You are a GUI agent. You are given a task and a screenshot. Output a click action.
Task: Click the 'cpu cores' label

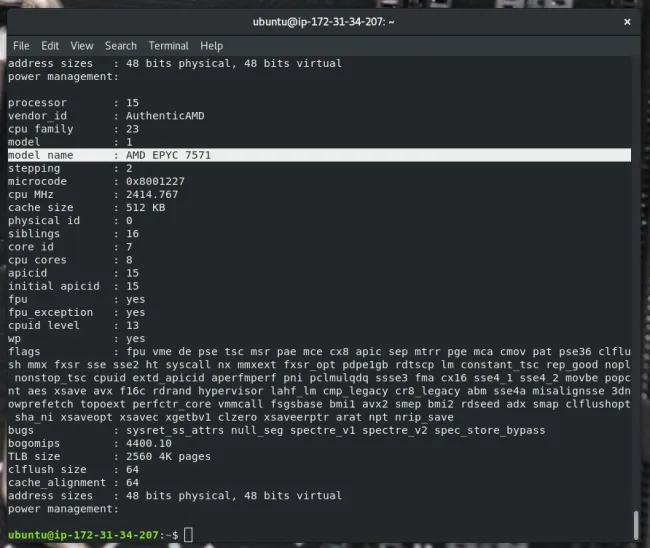pyautogui.click(x=37, y=260)
